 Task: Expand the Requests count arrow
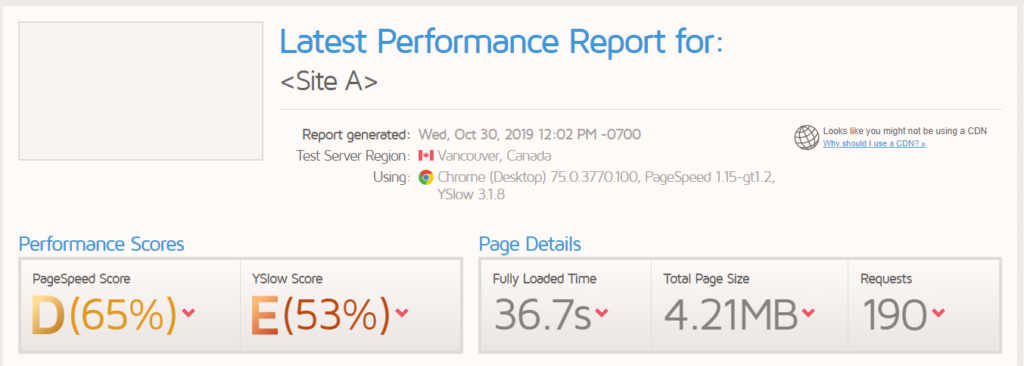[x=938, y=313]
